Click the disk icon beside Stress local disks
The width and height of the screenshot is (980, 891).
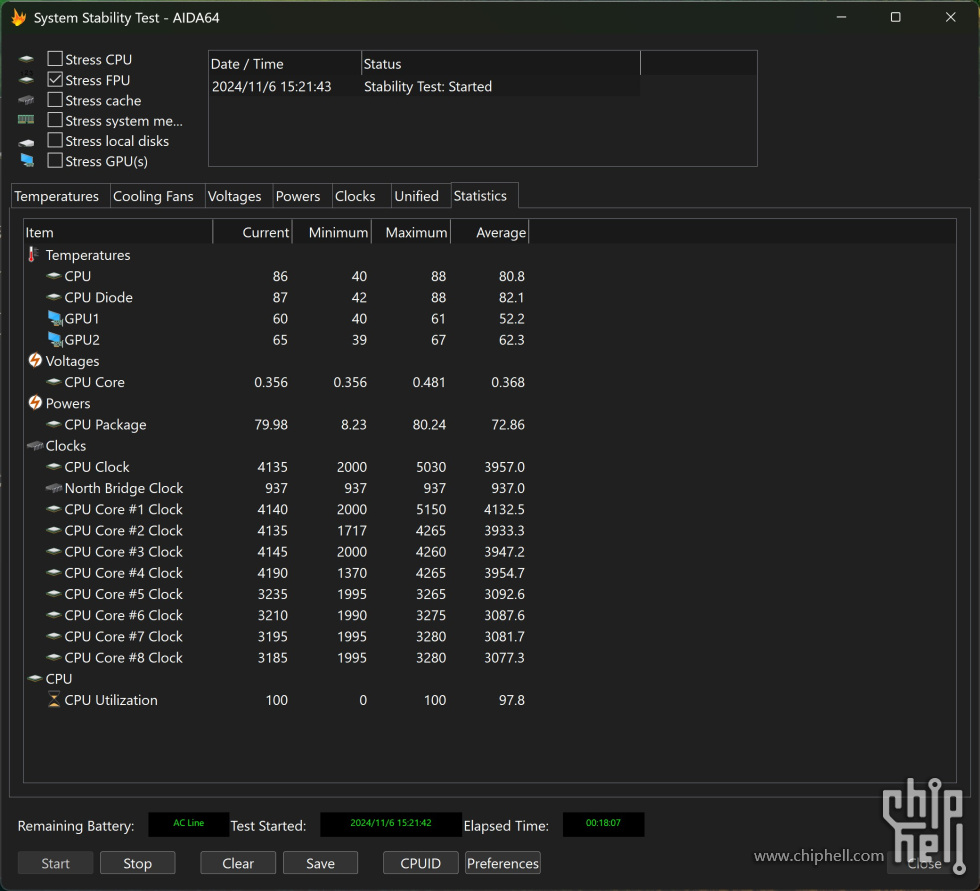(x=26, y=142)
